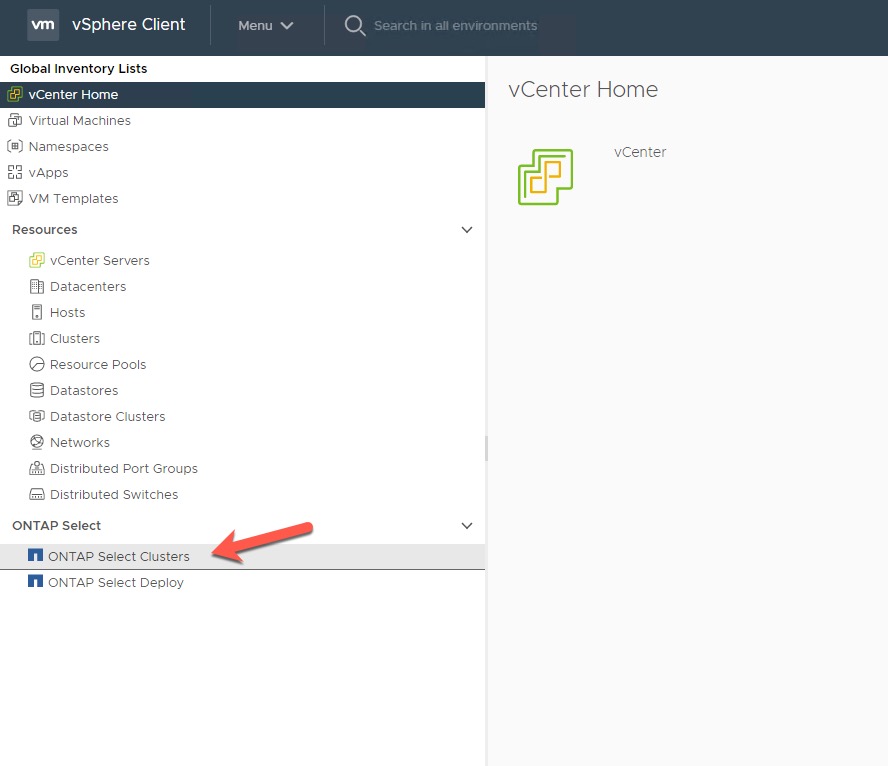Open the Datacenters inventory list
This screenshot has height=766, width=888.
[x=88, y=286]
